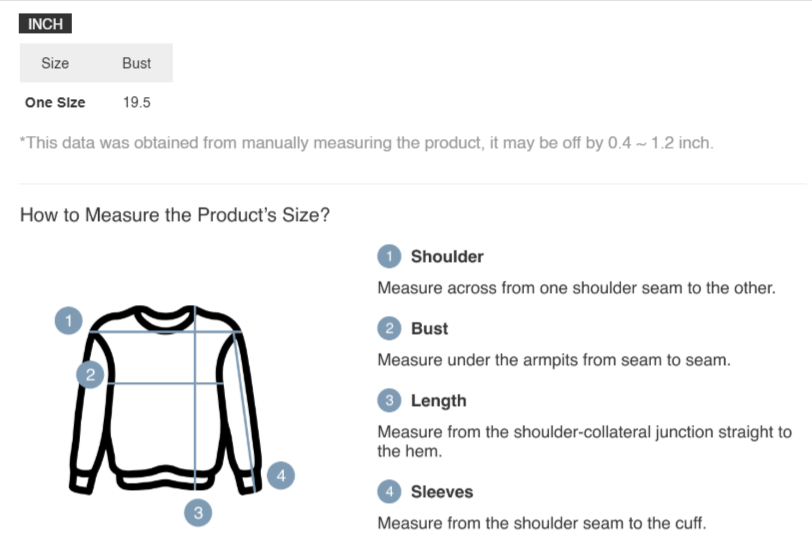Click the number 2 badge beside Bust
The width and height of the screenshot is (812, 559).
point(389,329)
